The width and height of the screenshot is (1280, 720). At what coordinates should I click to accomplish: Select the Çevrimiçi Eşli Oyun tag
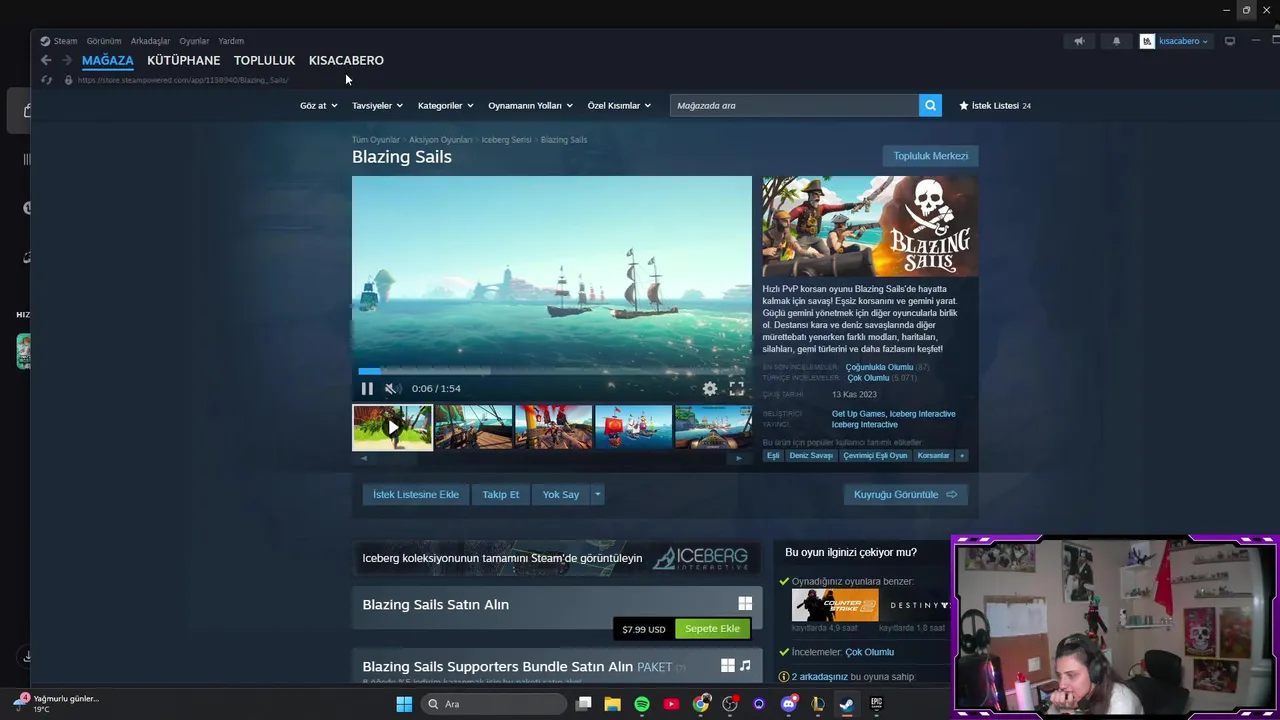(x=875, y=455)
